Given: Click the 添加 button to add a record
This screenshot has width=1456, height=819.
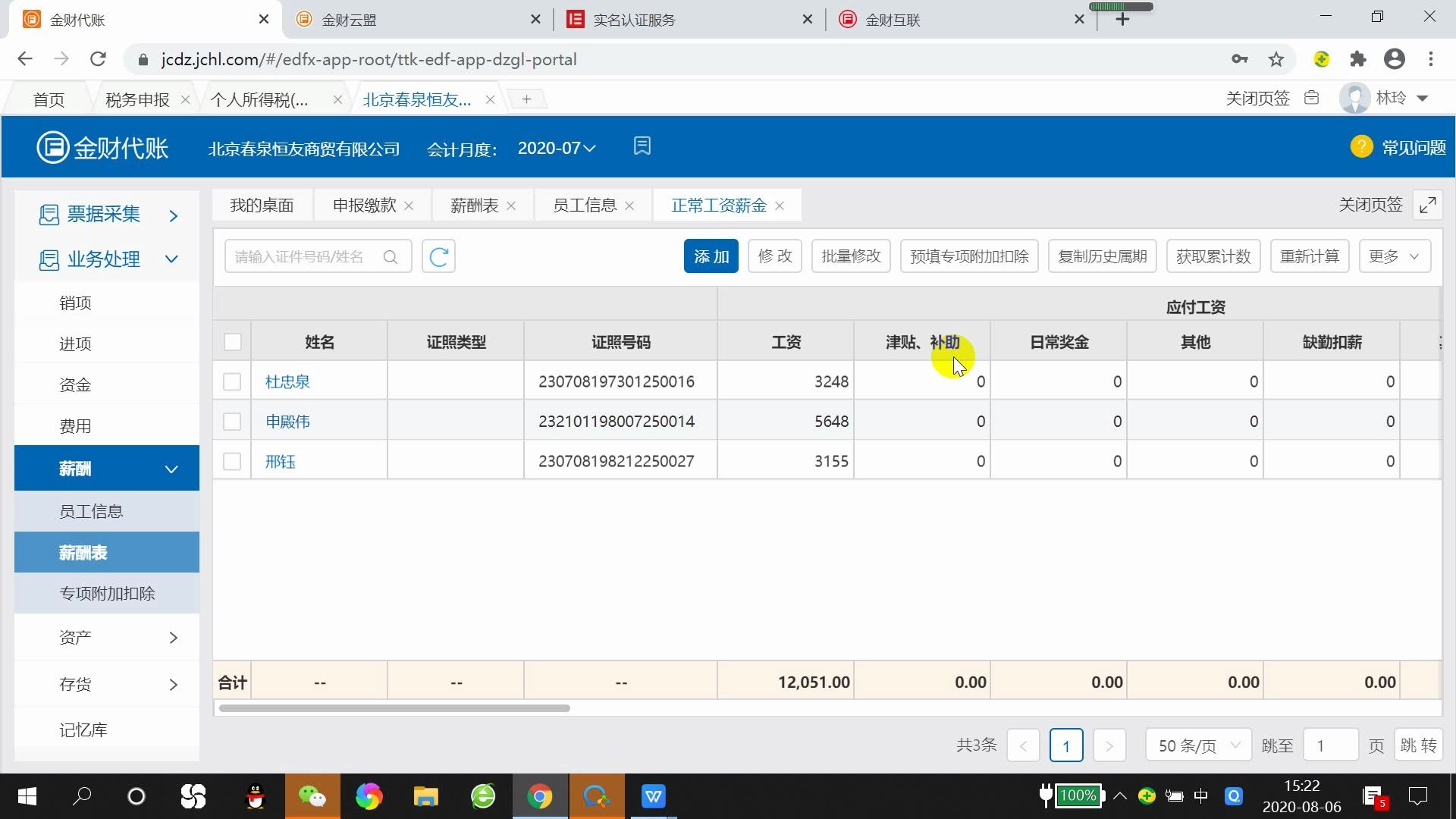Looking at the screenshot, I should point(711,256).
